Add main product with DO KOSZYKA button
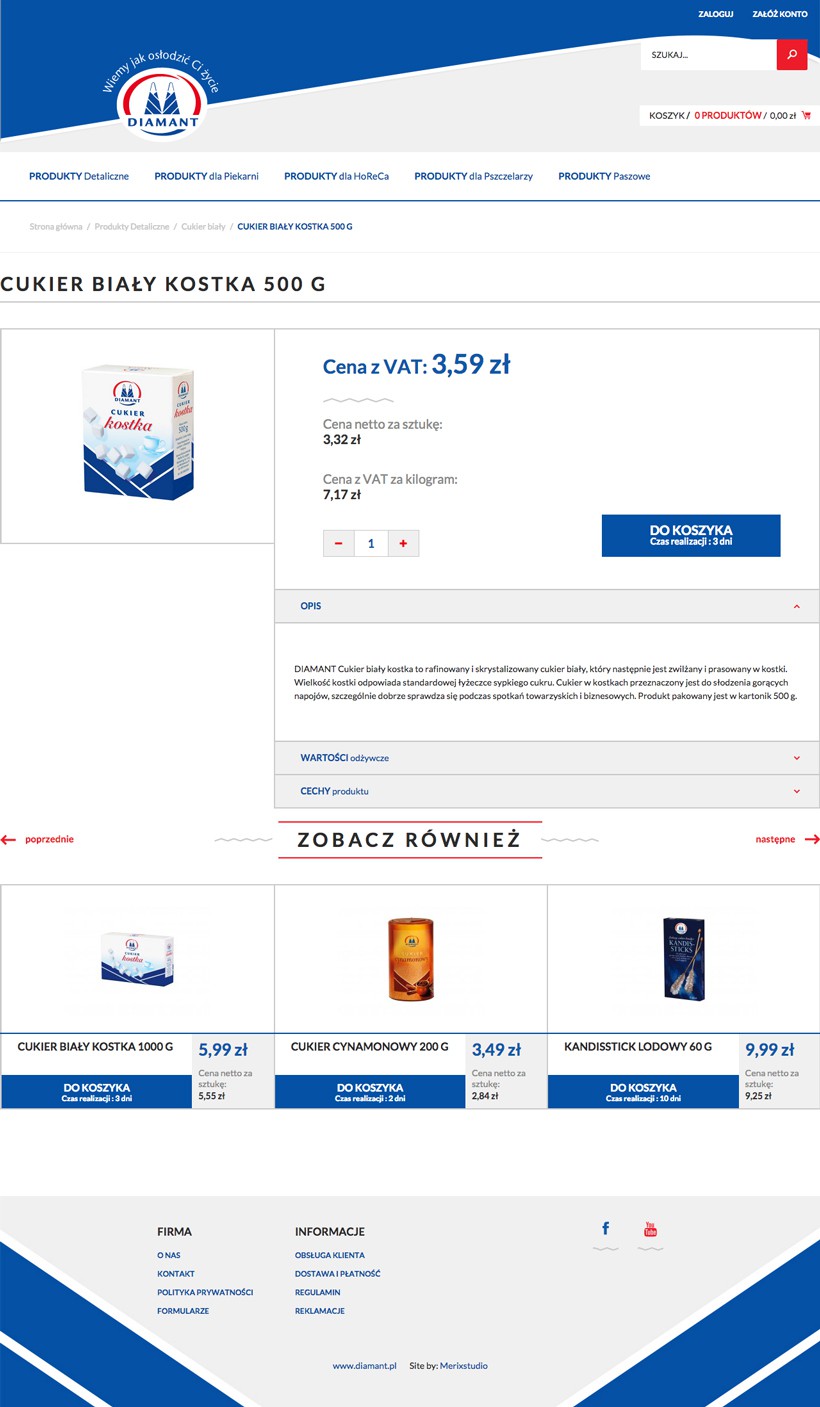Screen dimensions: 820x1407 click(x=691, y=536)
